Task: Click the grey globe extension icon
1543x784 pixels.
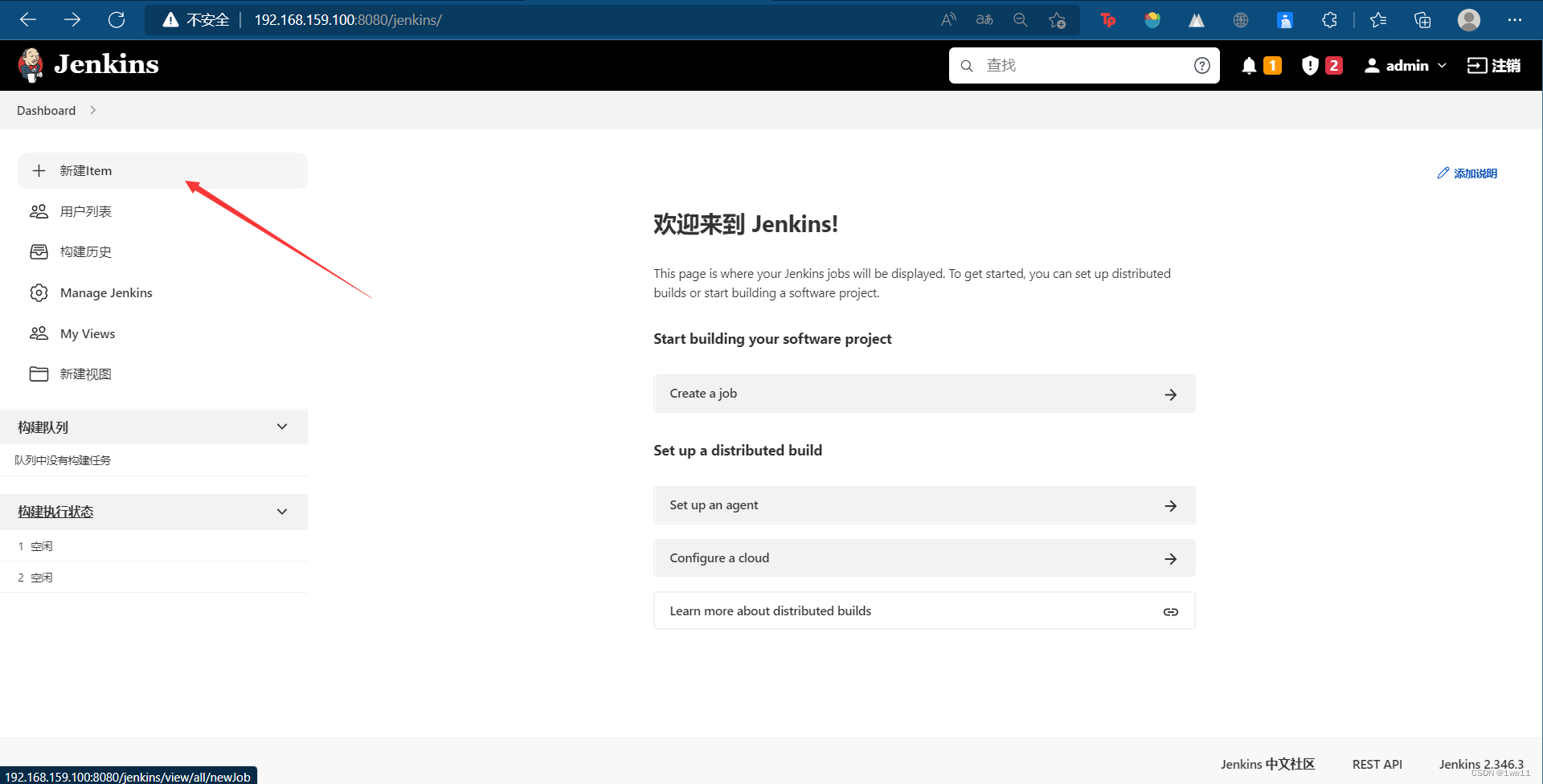Action: [x=1241, y=20]
